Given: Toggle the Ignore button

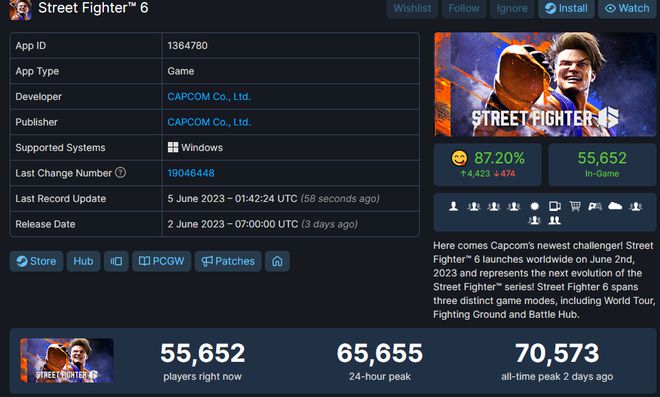Looking at the screenshot, I should point(512,8).
